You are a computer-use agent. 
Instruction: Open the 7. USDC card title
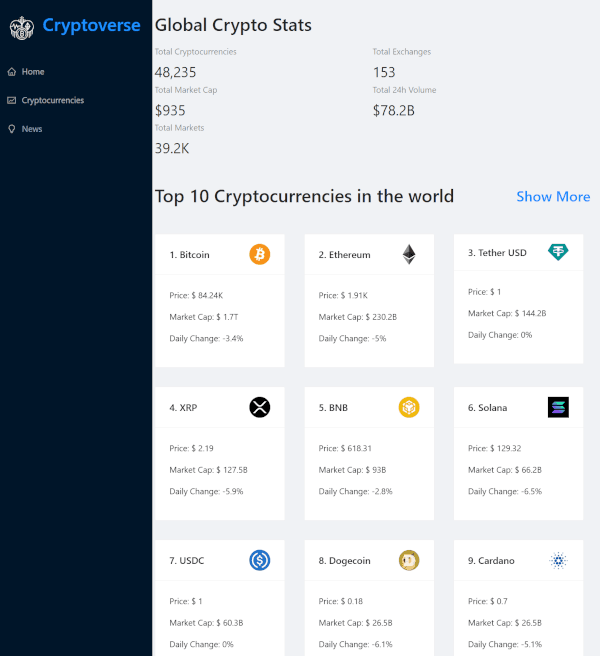coord(187,561)
